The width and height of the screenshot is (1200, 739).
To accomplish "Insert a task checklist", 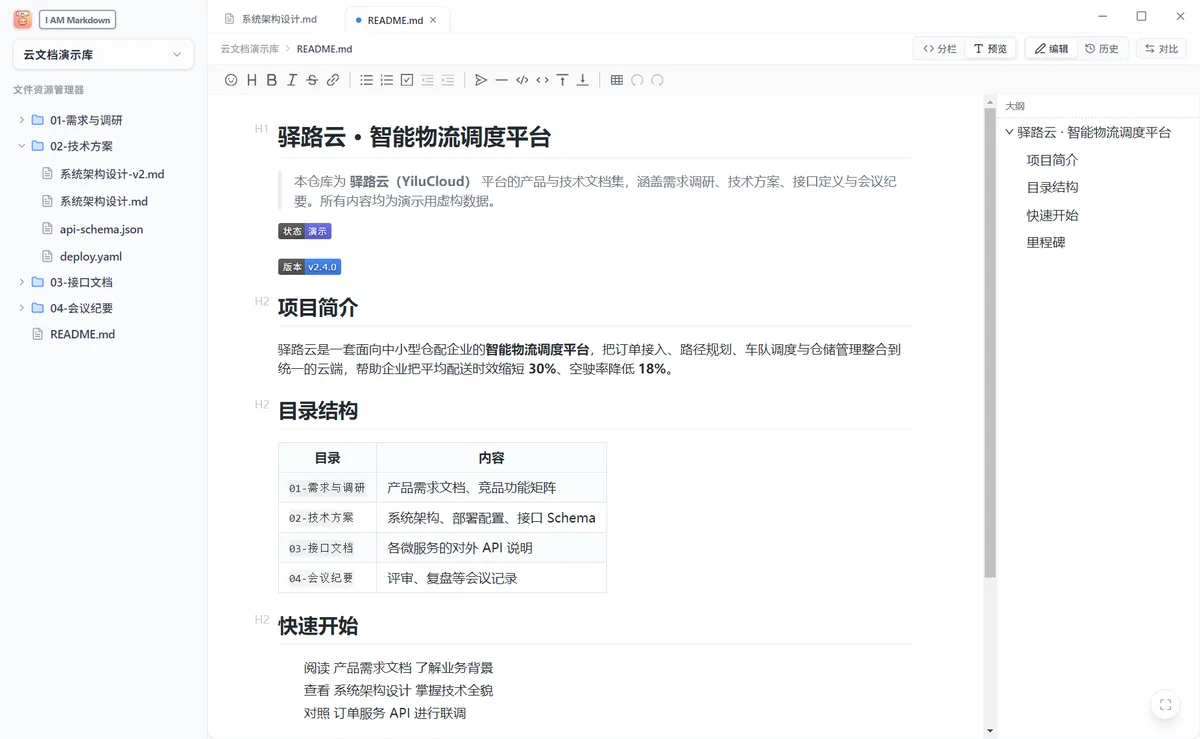I will [x=407, y=80].
